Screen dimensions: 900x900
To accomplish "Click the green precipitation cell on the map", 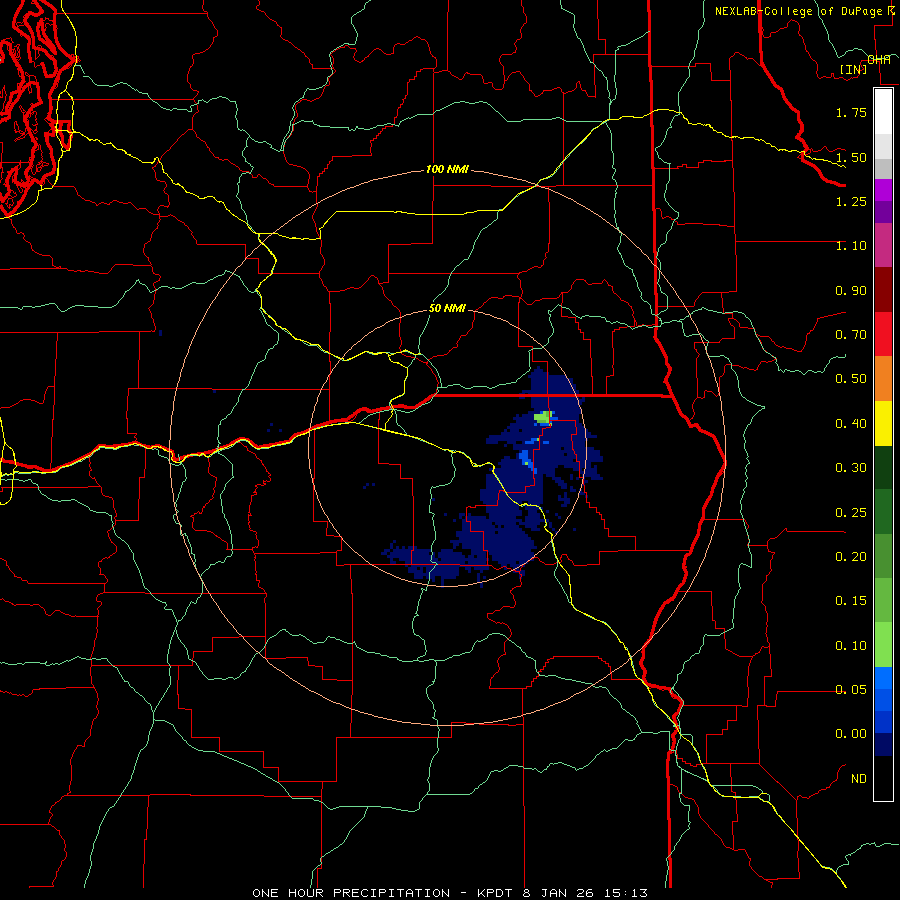I will (x=543, y=417).
